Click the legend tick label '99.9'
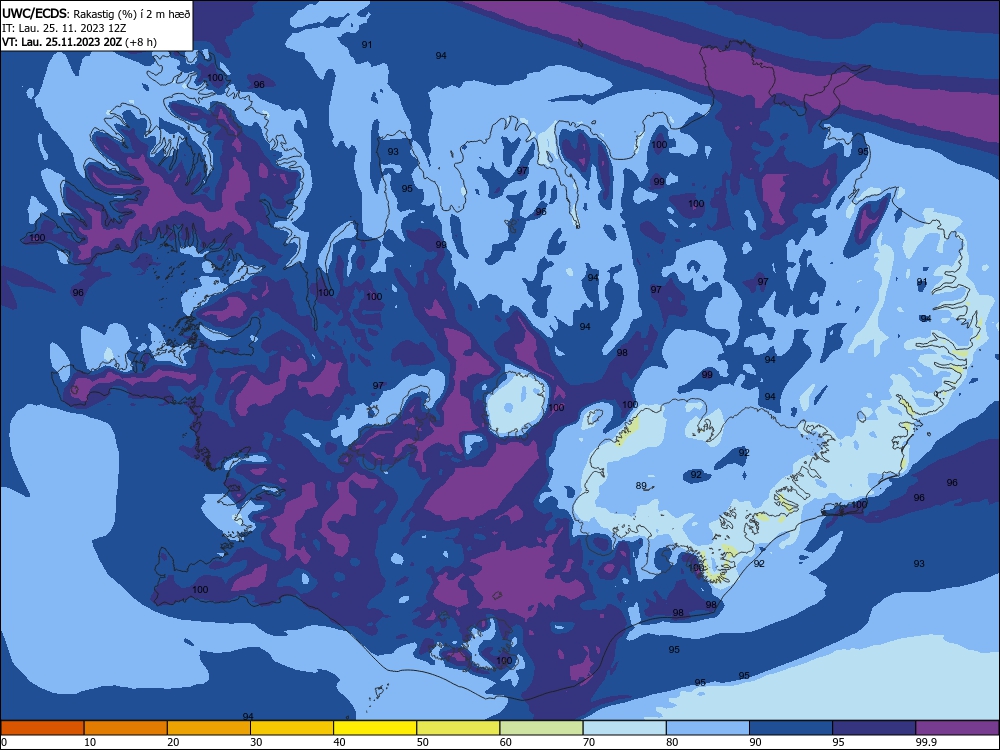 [927, 742]
